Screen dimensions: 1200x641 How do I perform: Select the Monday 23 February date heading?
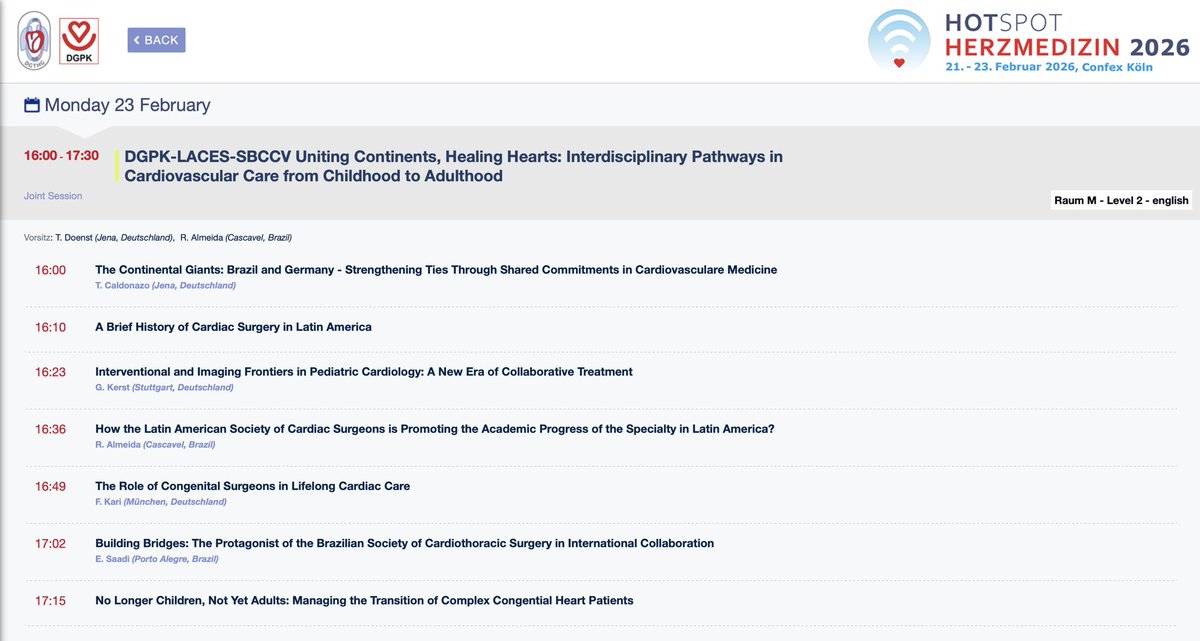[x=127, y=105]
